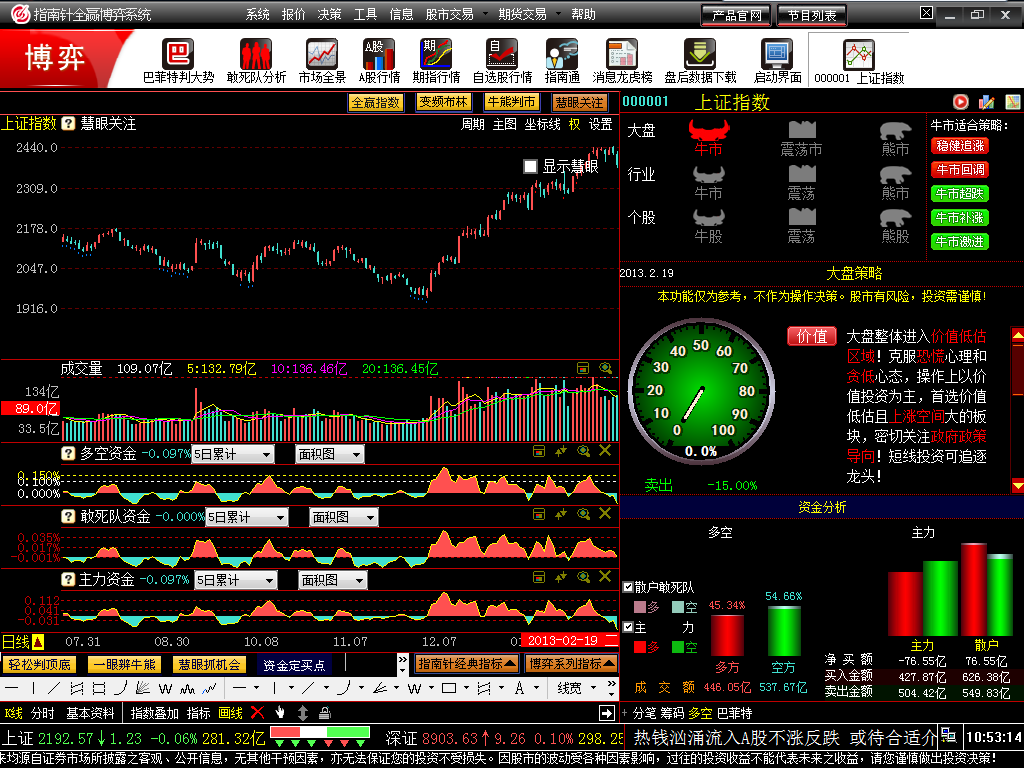Click the pin icon in 敢死队资金 panel

click(561, 515)
